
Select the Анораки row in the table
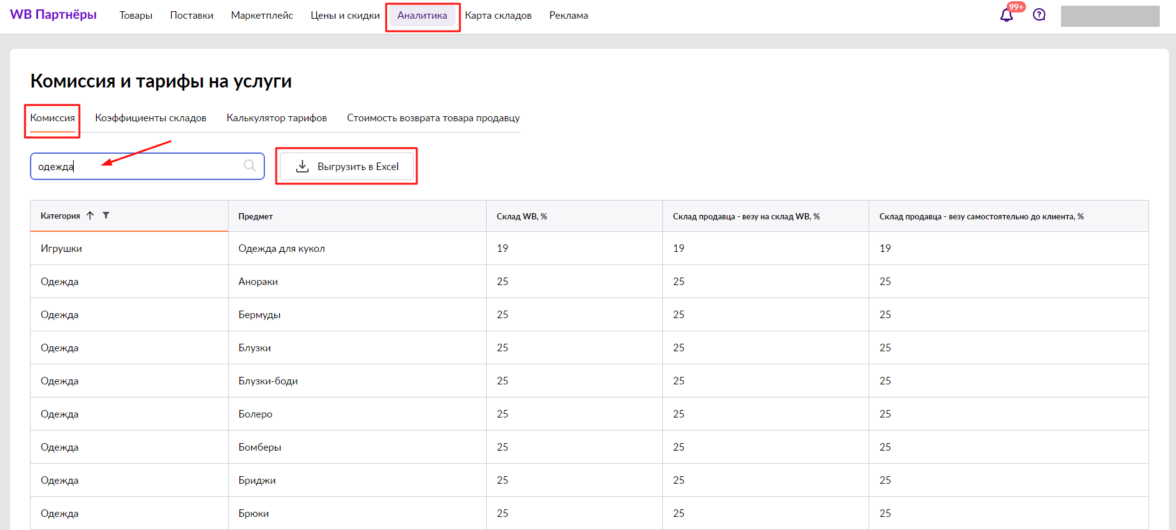tap(258, 282)
